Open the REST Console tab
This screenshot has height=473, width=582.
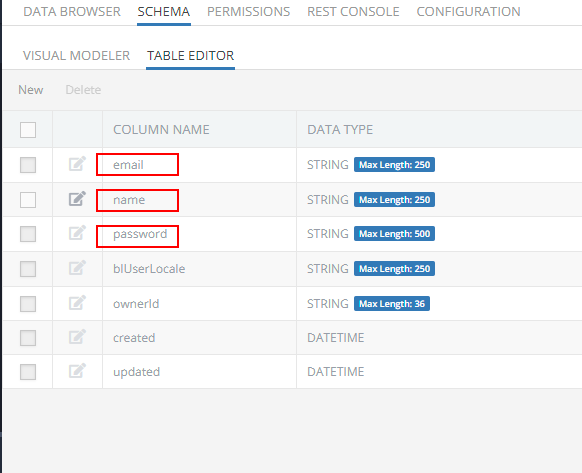(353, 12)
